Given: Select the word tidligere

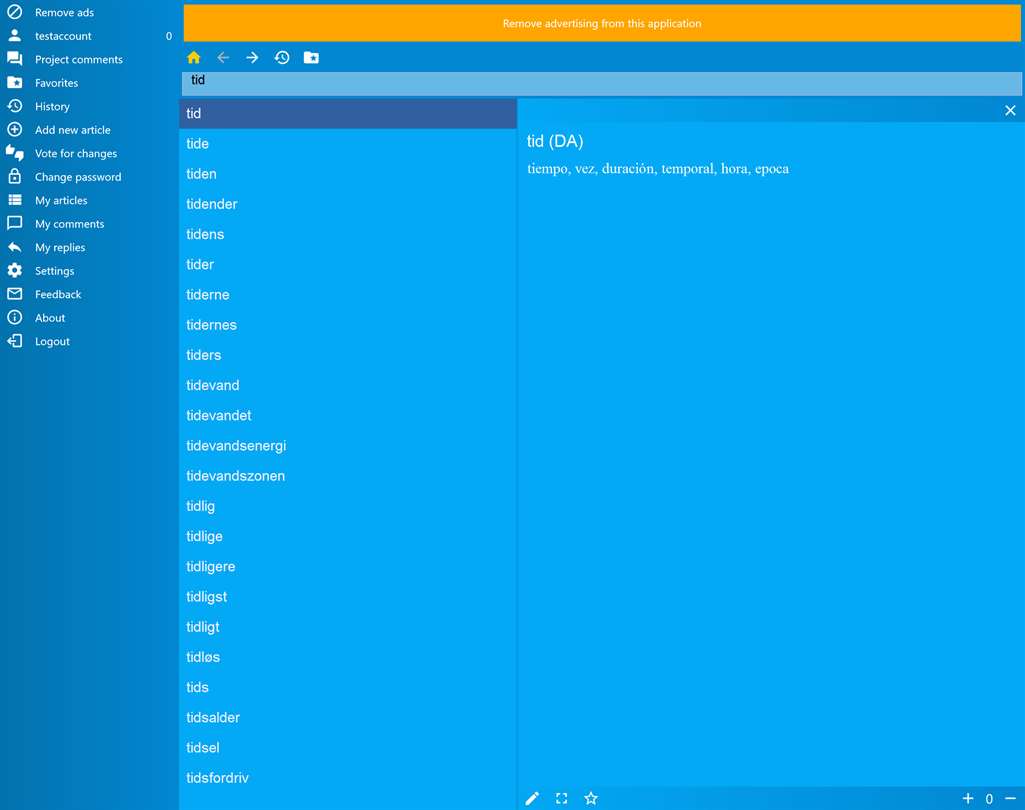Looking at the screenshot, I should (348, 566).
